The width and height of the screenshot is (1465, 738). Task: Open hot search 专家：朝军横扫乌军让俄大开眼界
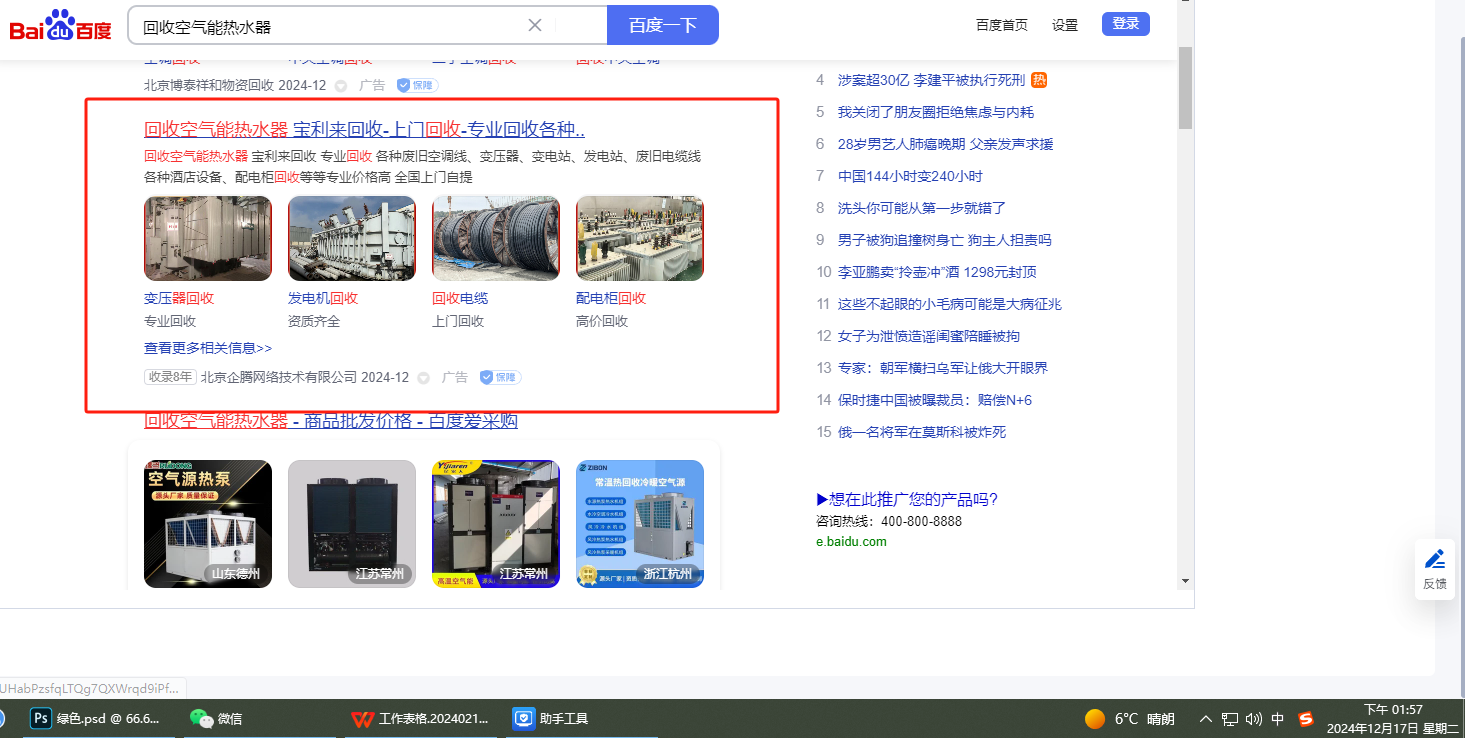click(943, 368)
